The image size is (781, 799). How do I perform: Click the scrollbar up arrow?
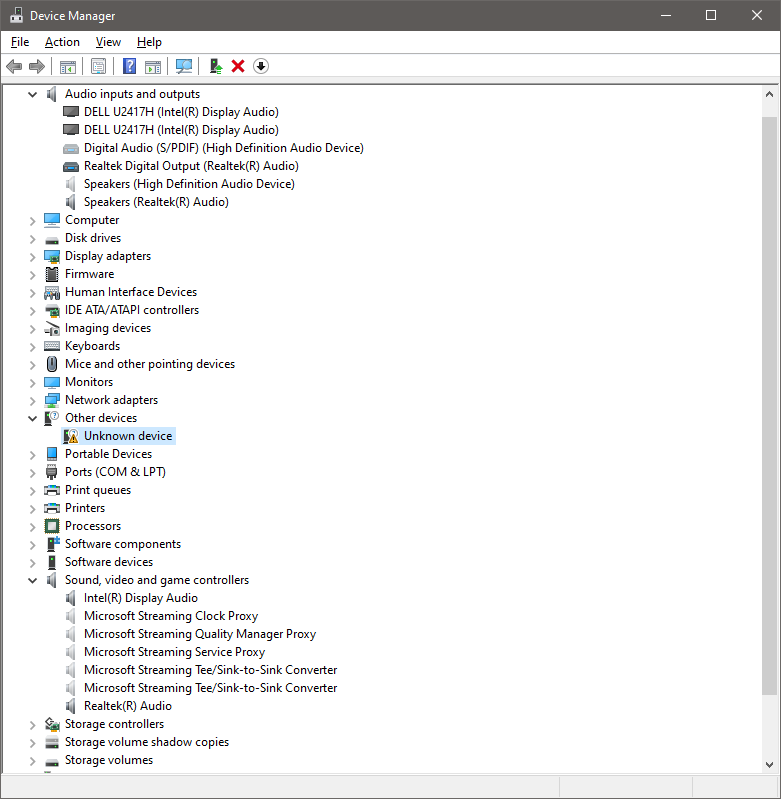coord(769,94)
